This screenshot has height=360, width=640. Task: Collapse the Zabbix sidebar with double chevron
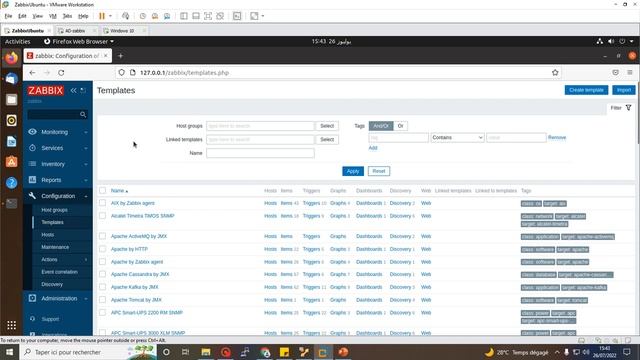[x=73, y=90]
